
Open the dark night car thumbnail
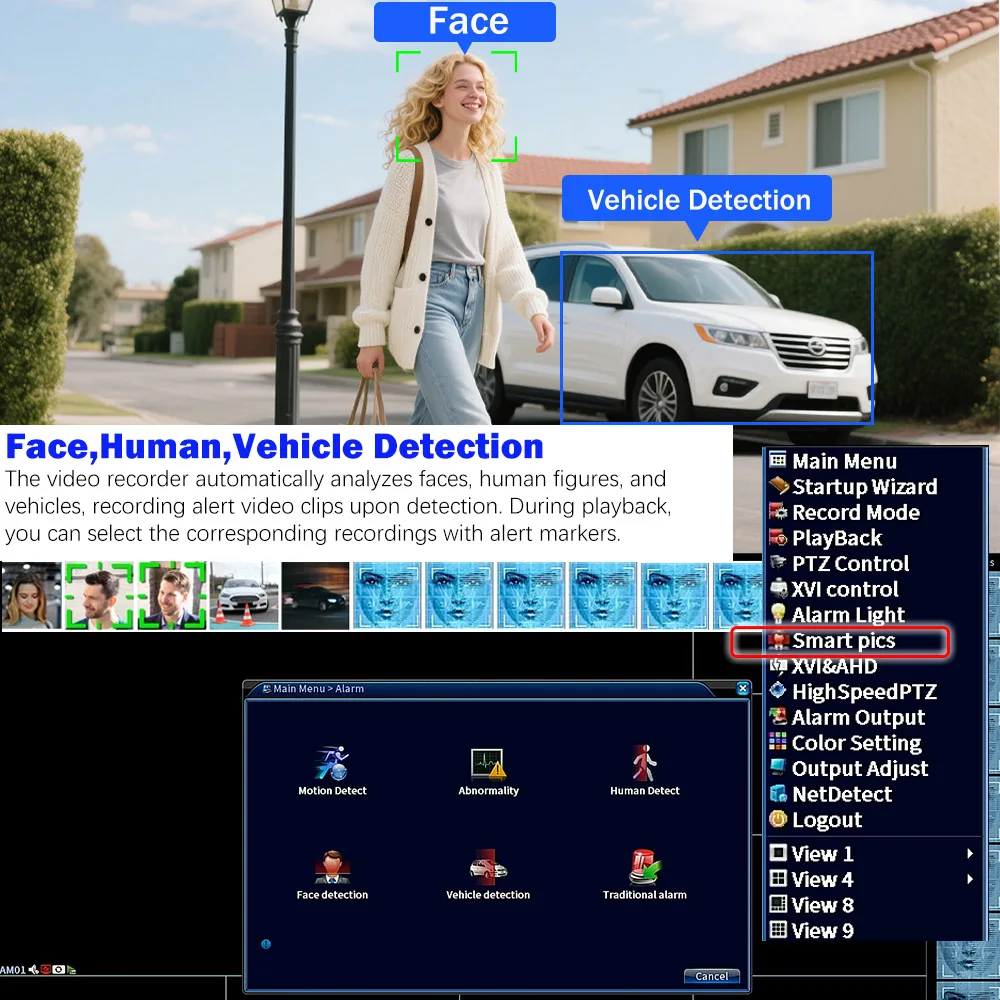coord(315,596)
